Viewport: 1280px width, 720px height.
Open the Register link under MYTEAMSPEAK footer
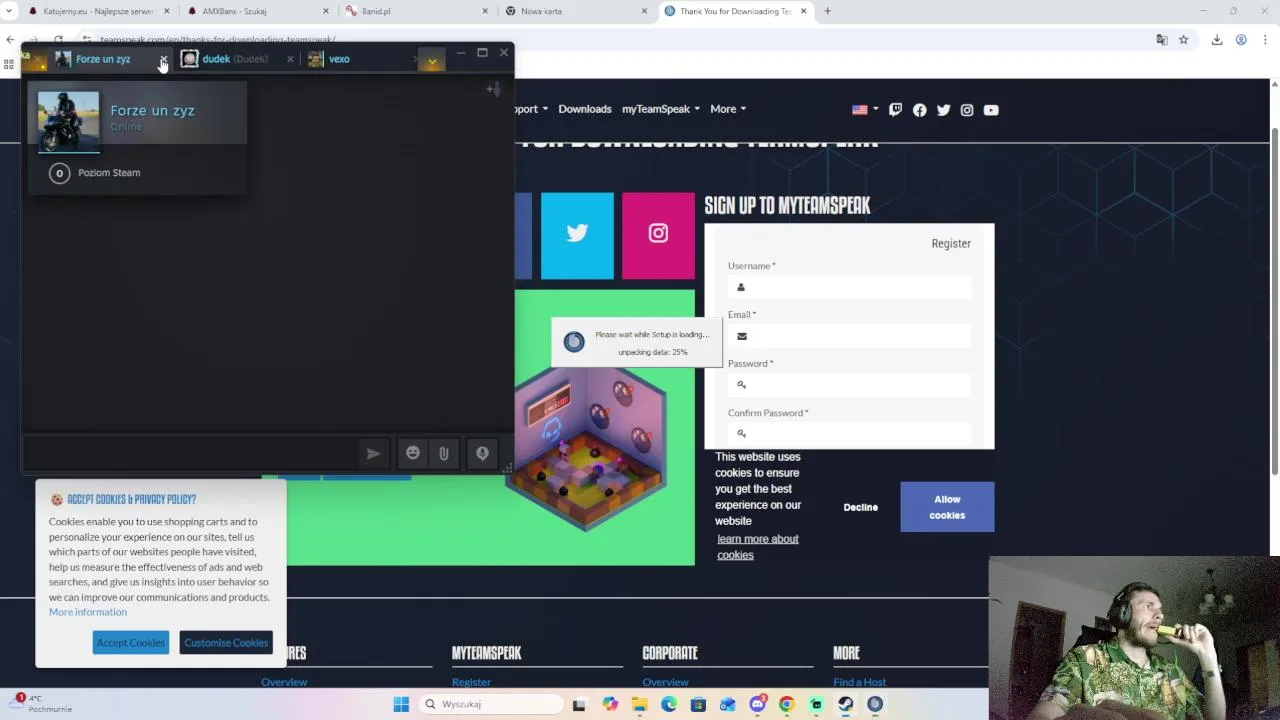click(471, 682)
